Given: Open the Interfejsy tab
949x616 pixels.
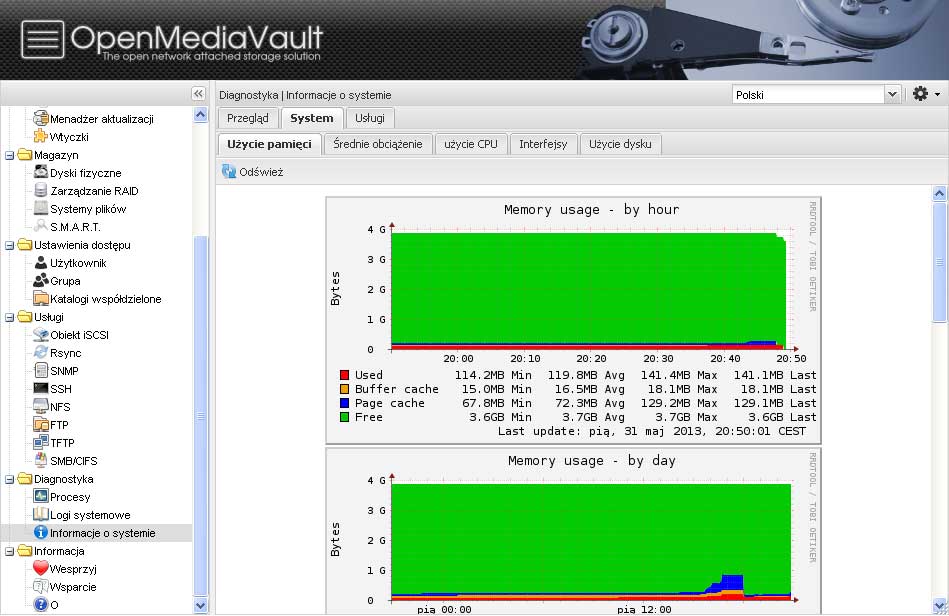Looking at the screenshot, I should click(543, 144).
